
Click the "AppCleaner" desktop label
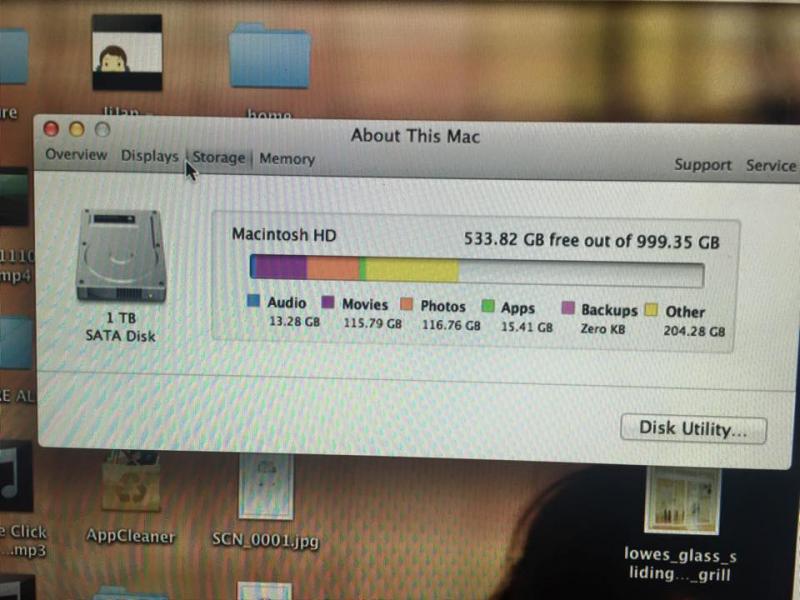click(x=131, y=536)
